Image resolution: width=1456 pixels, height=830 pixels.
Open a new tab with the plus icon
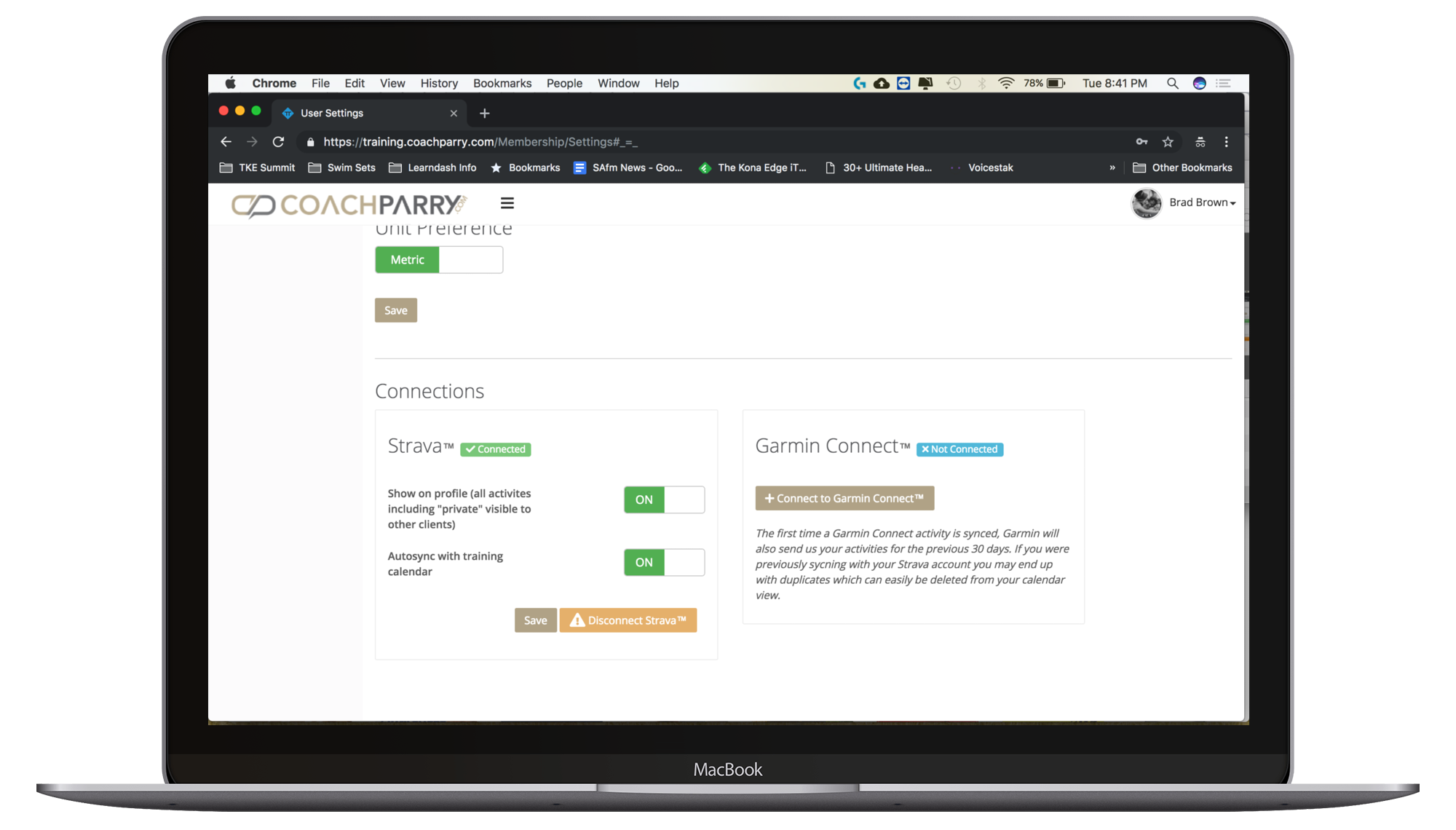click(x=485, y=113)
